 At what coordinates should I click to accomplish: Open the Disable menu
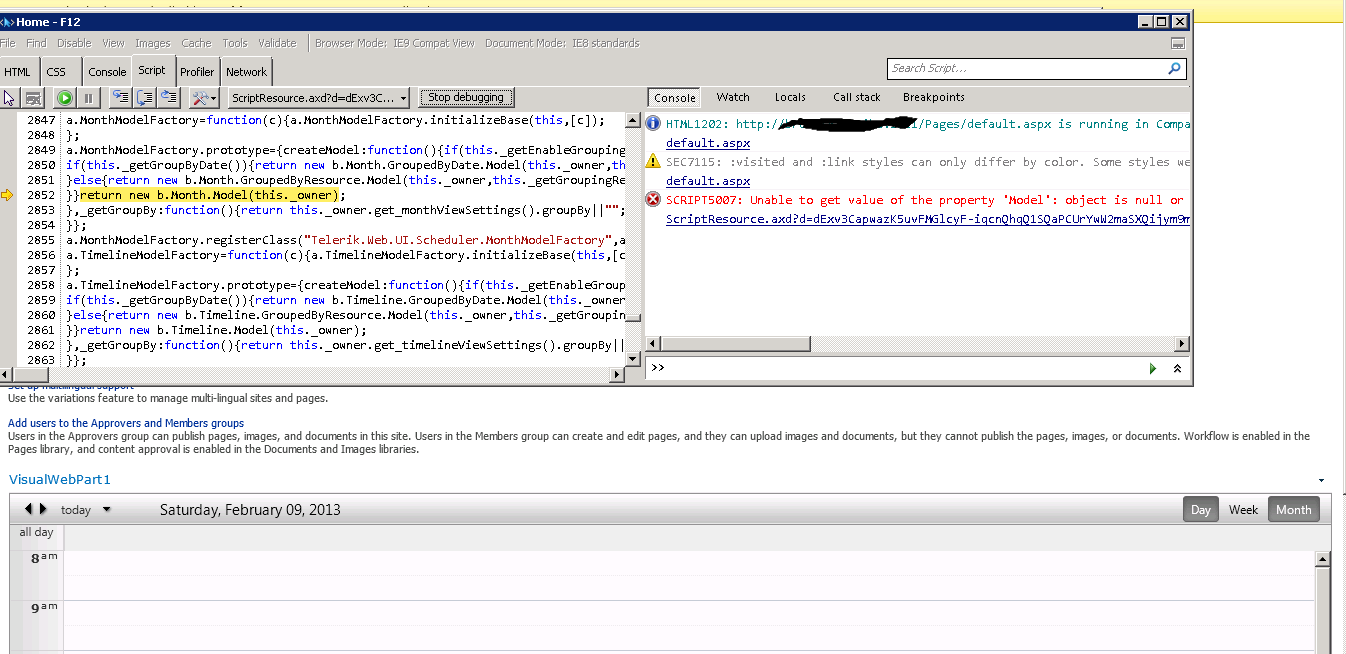tap(74, 43)
